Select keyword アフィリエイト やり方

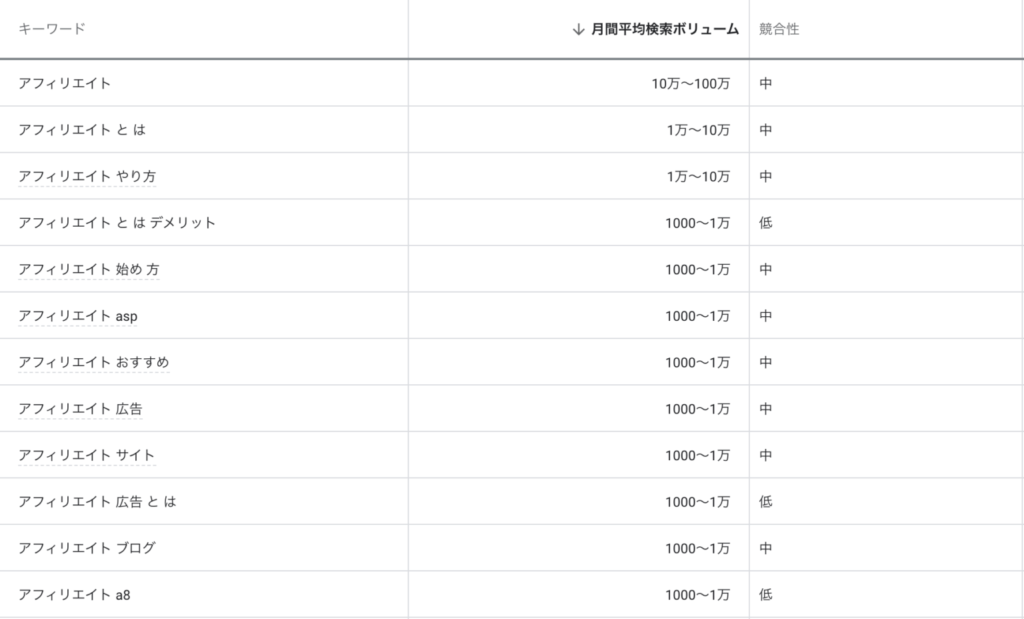point(87,176)
